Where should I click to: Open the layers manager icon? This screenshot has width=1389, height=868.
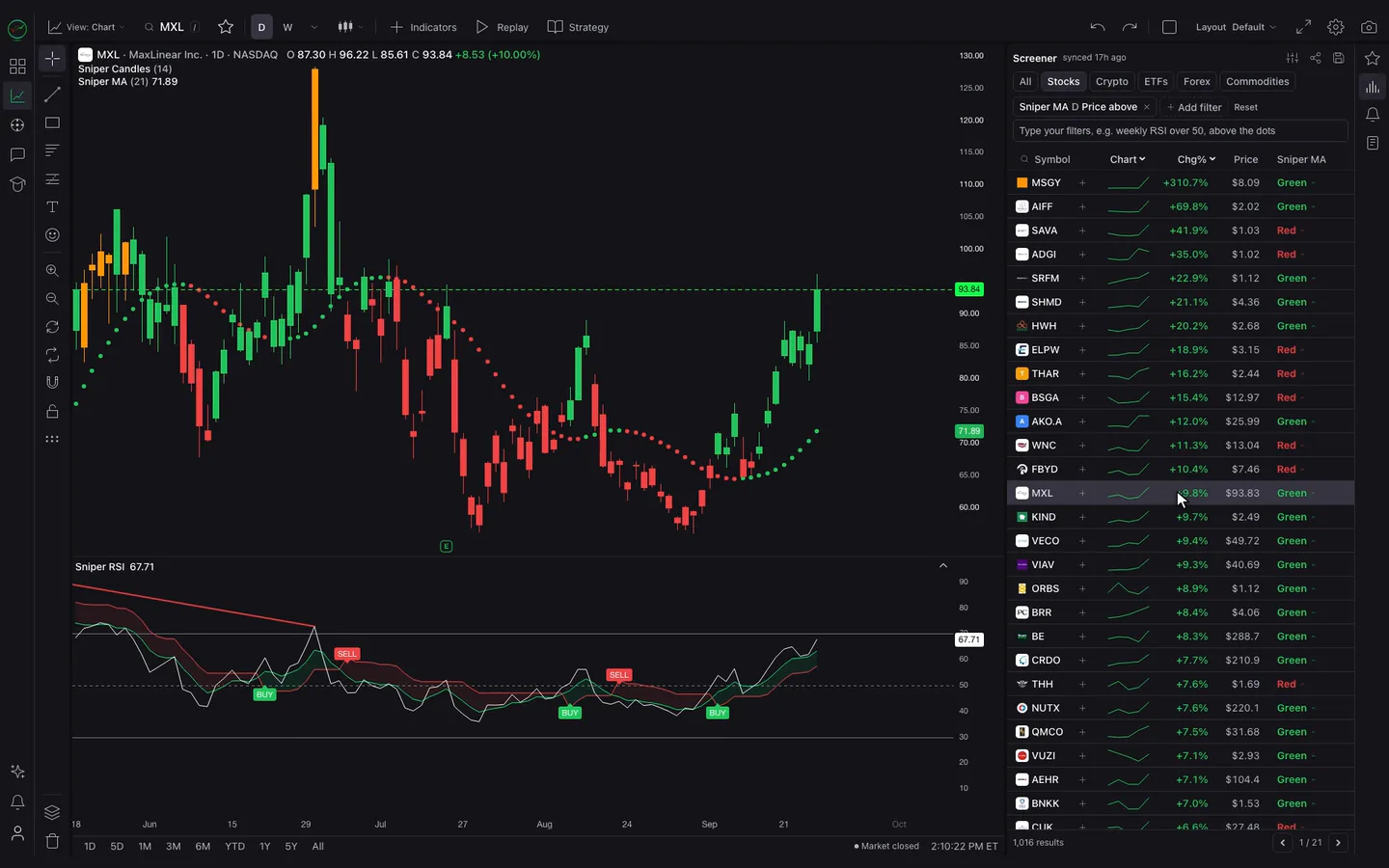click(52, 812)
